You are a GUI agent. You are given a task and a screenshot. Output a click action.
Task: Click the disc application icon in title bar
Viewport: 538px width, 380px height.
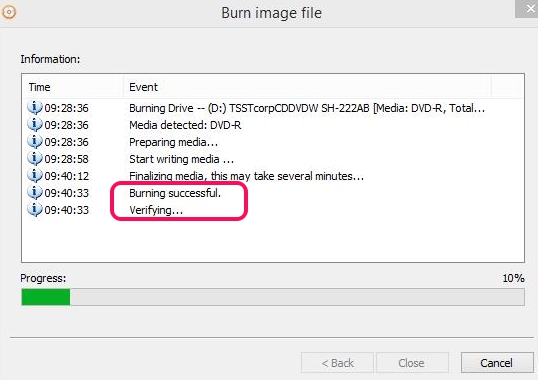point(9,13)
